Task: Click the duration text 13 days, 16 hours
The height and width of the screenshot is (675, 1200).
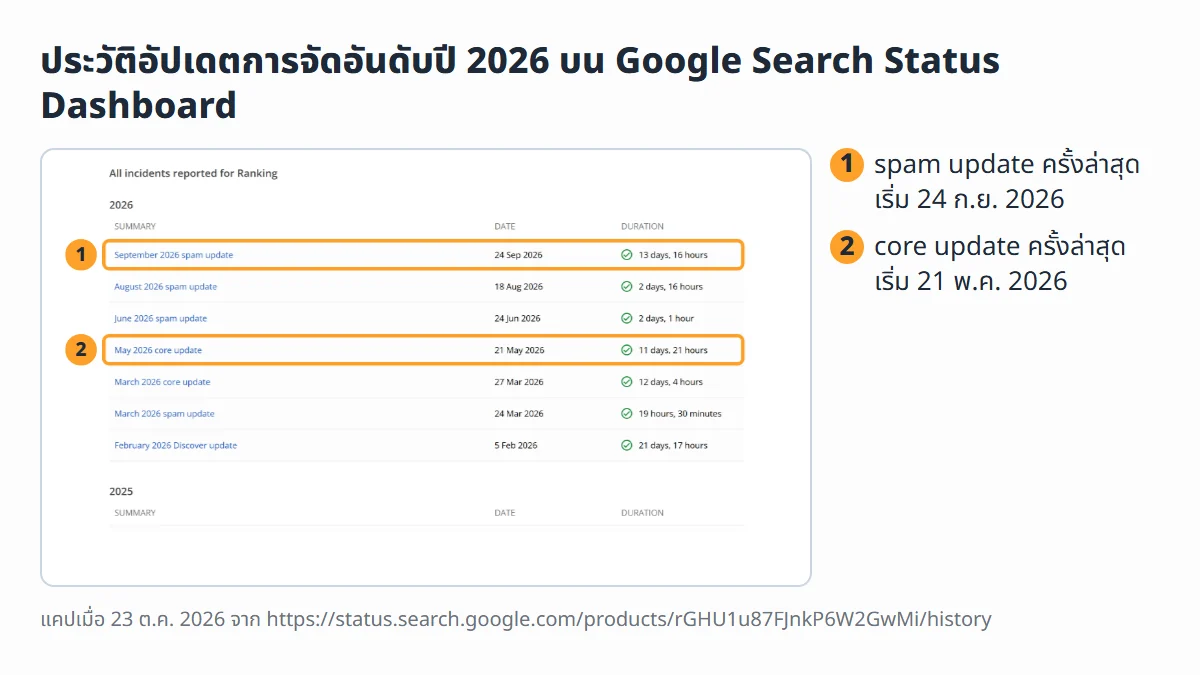Action: (673, 255)
